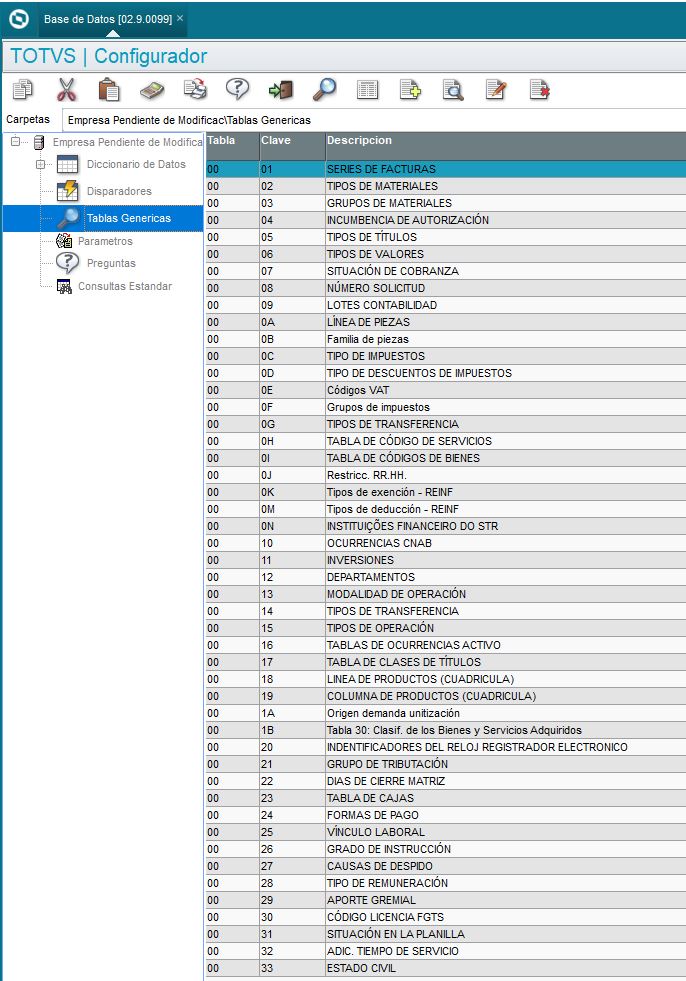The width and height of the screenshot is (686, 981).
Task: Select row TIPO DE DESCUENTOS DE IMPUESTOS
Action: pos(446,373)
